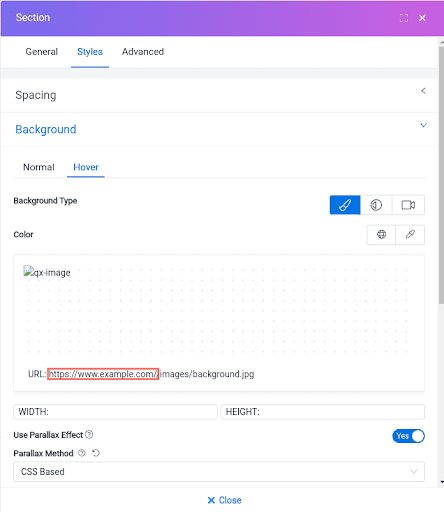Viewport: 444px width, 512px height.
Task: Open the CSS Based parallax method dropdown
Action: pos(219,471)
